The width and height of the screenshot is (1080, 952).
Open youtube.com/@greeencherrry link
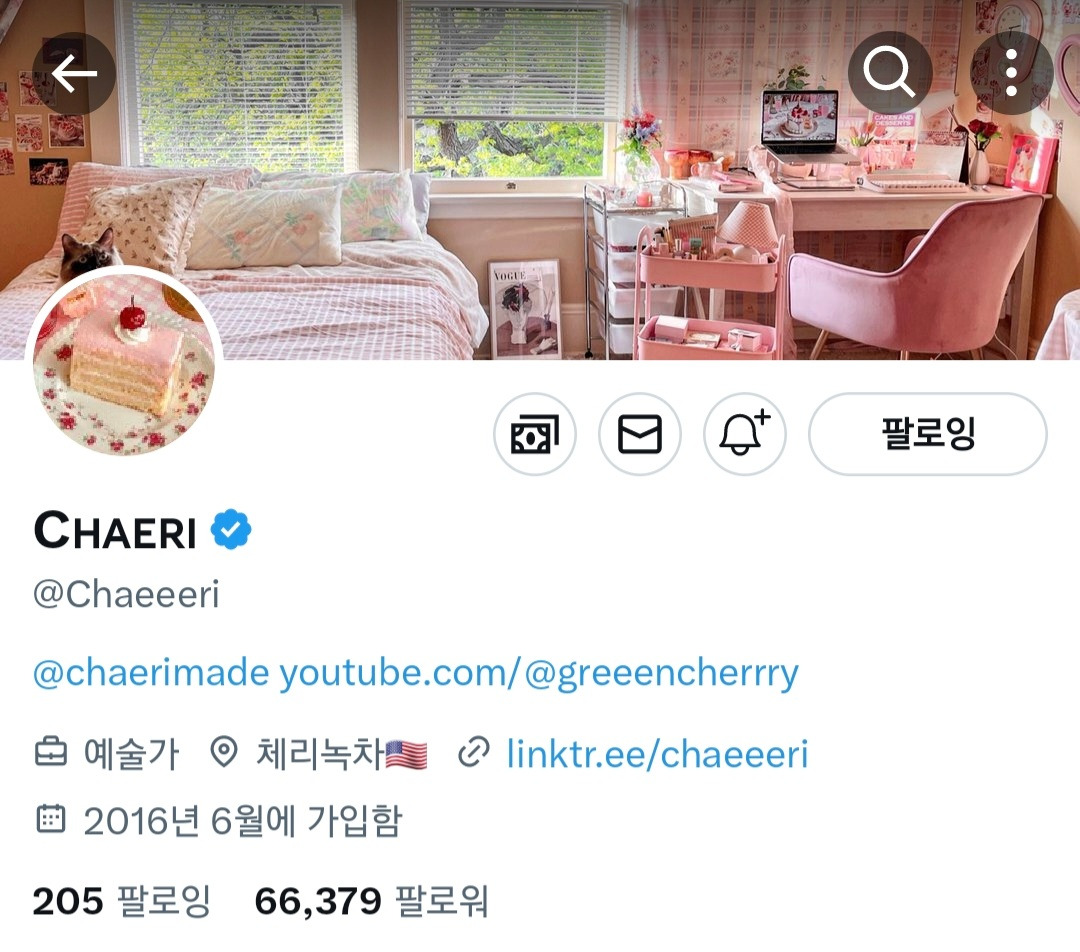pyautogui.click(x=539, y=674)
